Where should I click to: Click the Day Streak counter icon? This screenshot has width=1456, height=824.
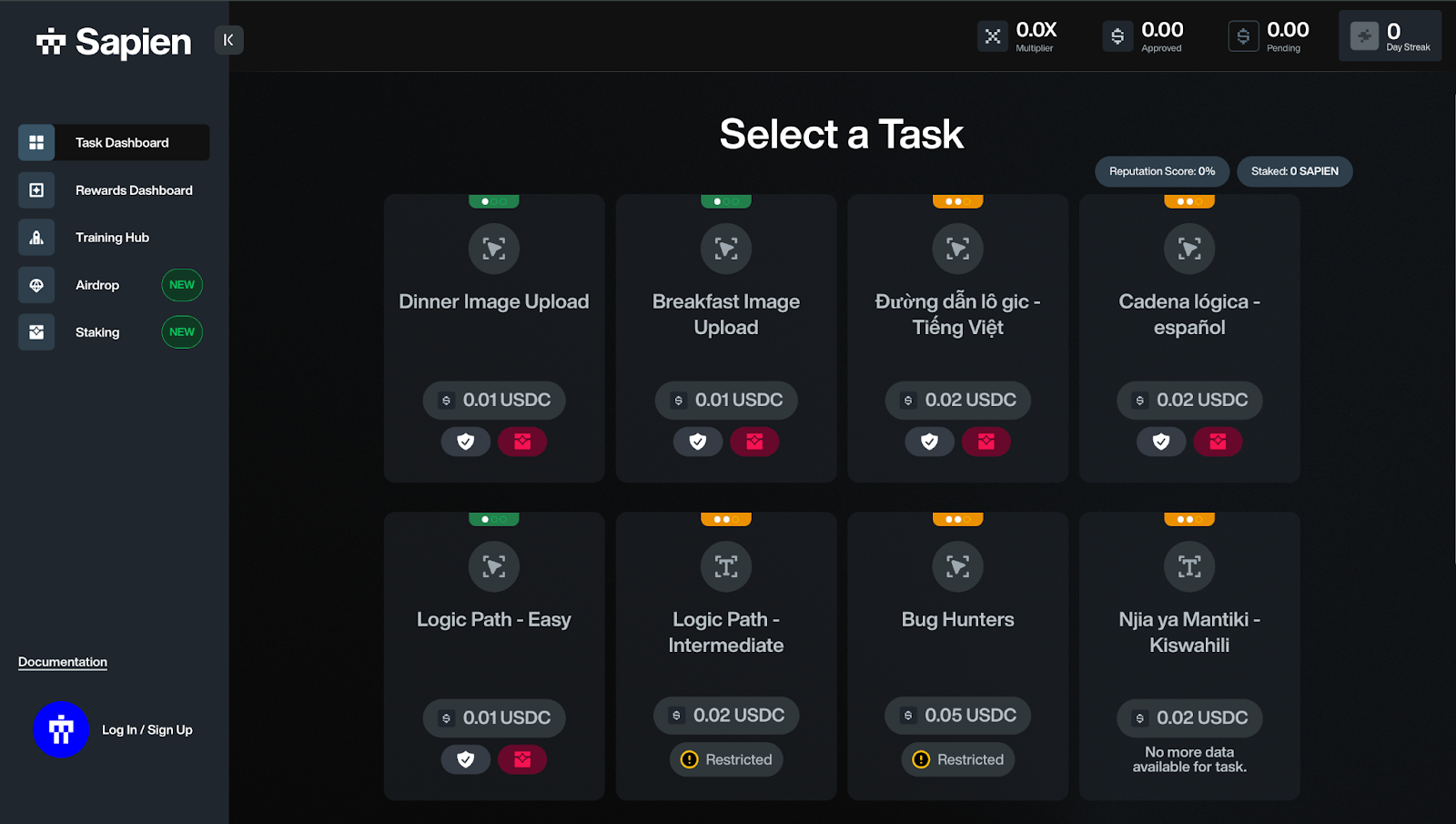1364,36
